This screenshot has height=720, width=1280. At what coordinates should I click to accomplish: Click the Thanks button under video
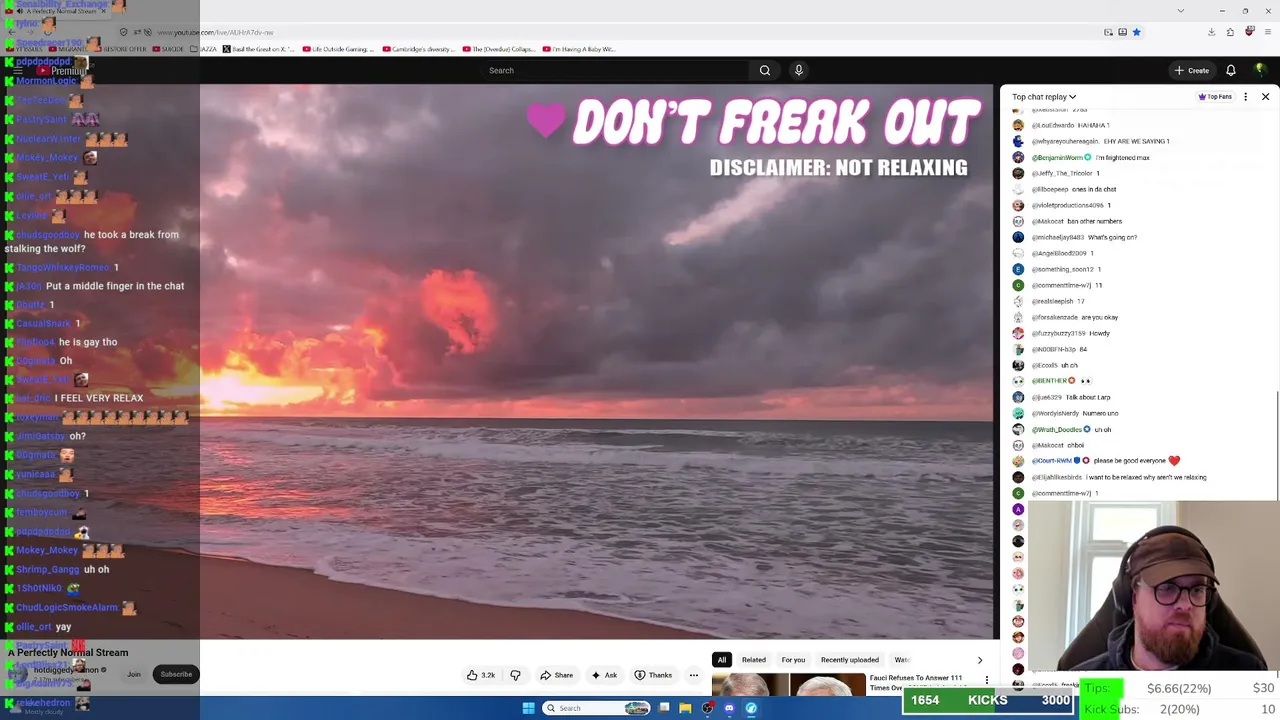(653, 675)
